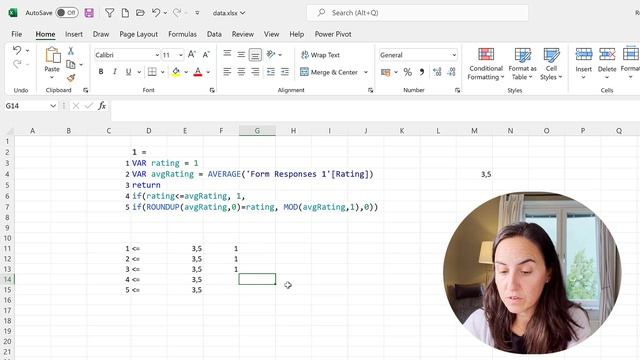
Task: Open the Conditional Formatting dropdown
Action: (485, 64)
